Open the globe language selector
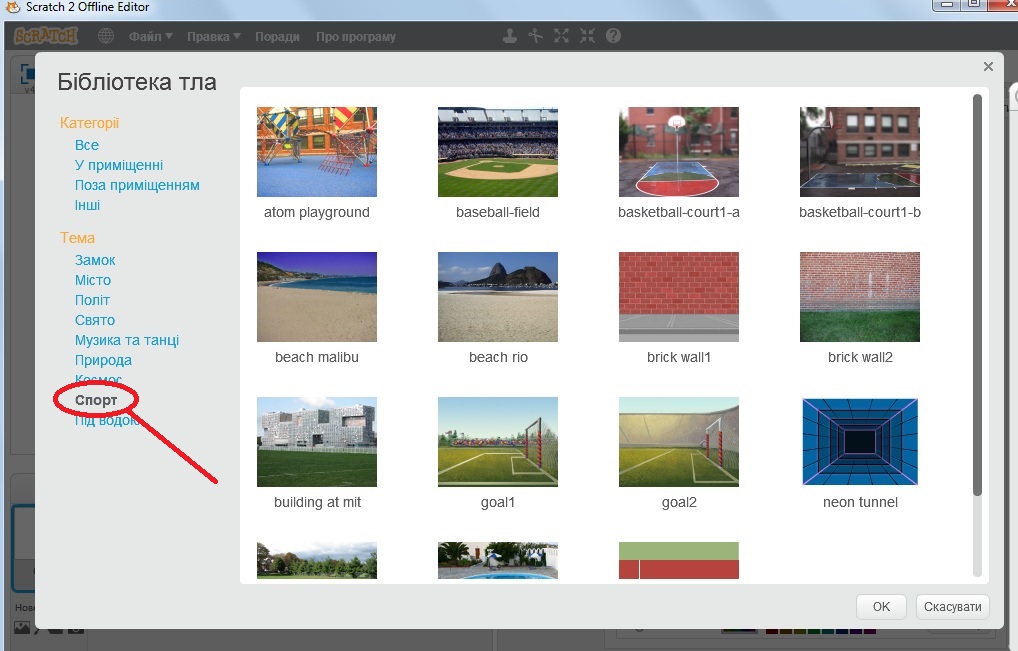 106,36
